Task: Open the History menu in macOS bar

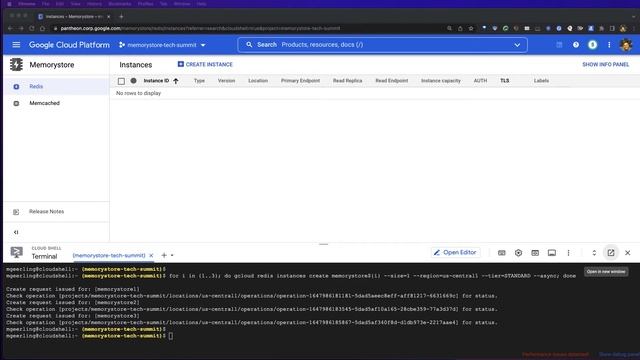Action: click(x=94, y=4)
